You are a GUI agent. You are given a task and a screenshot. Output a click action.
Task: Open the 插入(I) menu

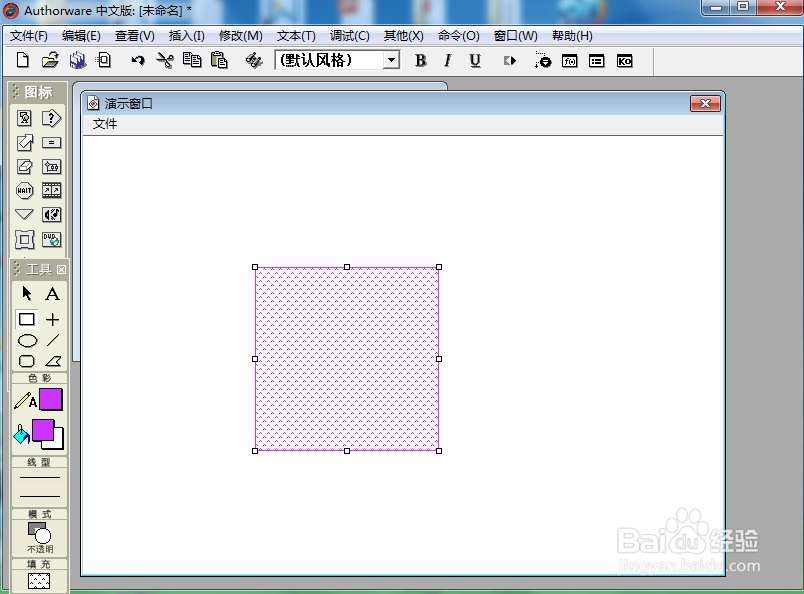click(187, 36)
